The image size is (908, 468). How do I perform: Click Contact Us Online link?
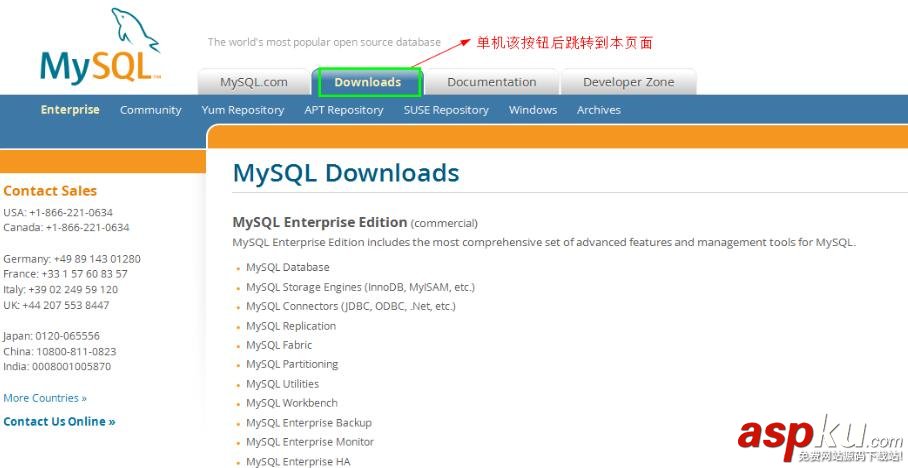[x=59, y=422]
